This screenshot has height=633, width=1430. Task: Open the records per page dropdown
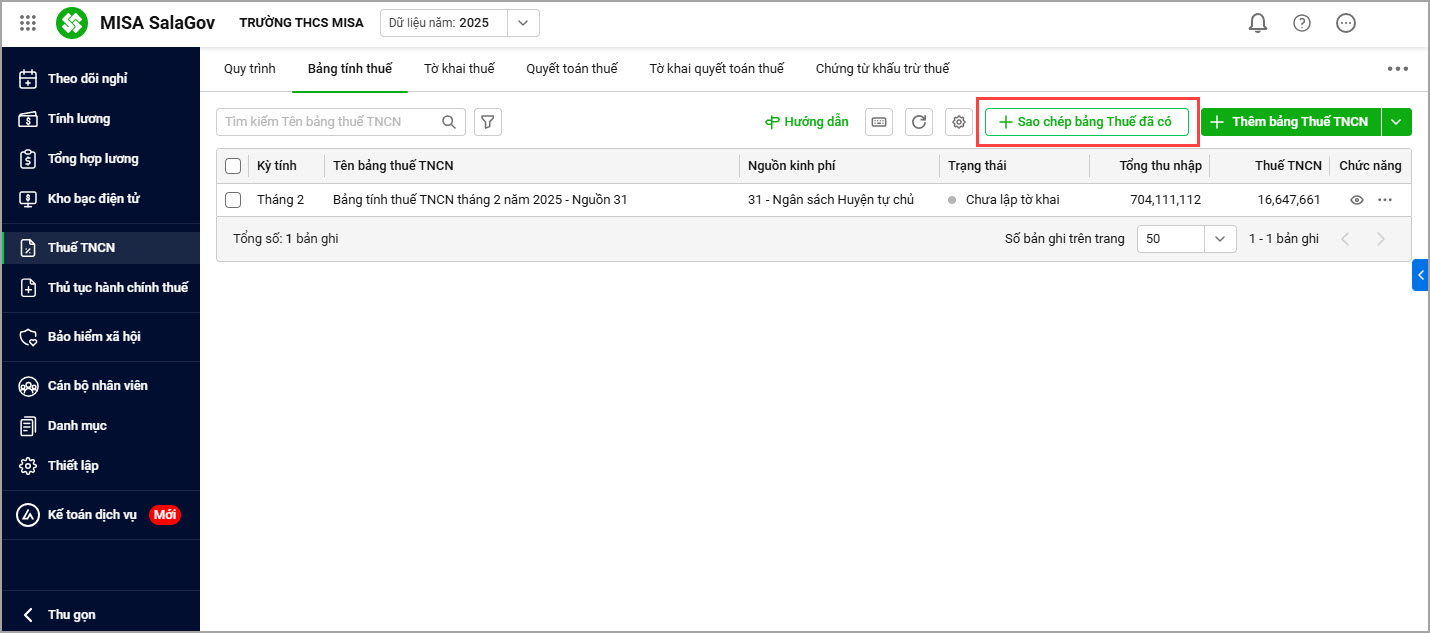pyautogui.click(x=1219, y=239)
